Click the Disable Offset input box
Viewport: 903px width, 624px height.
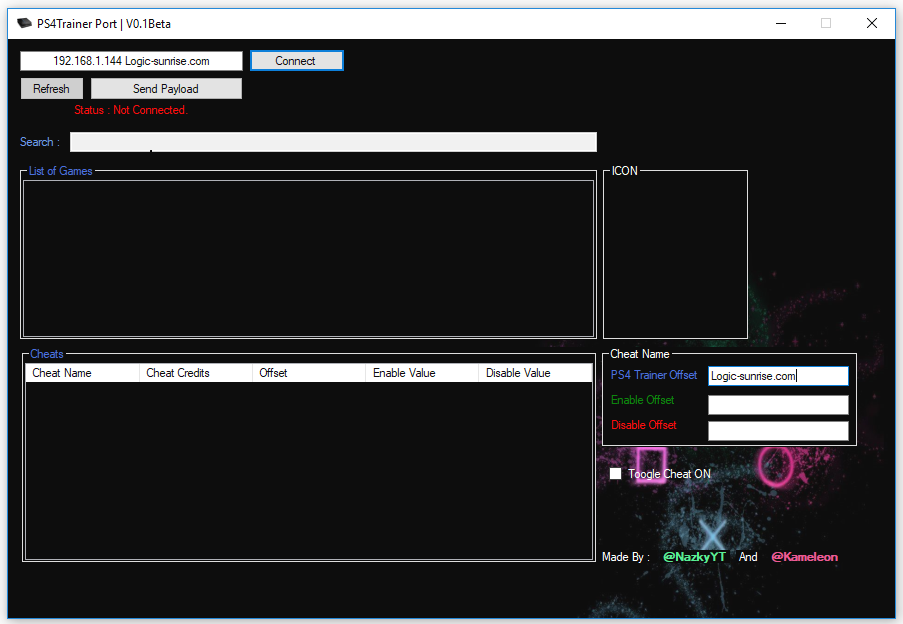click(x=778, y=431)
